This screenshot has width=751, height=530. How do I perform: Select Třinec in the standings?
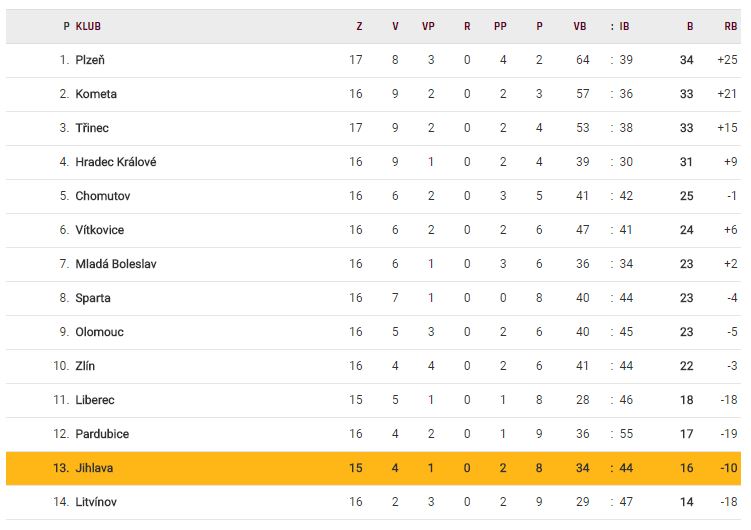tap(92, 128)
